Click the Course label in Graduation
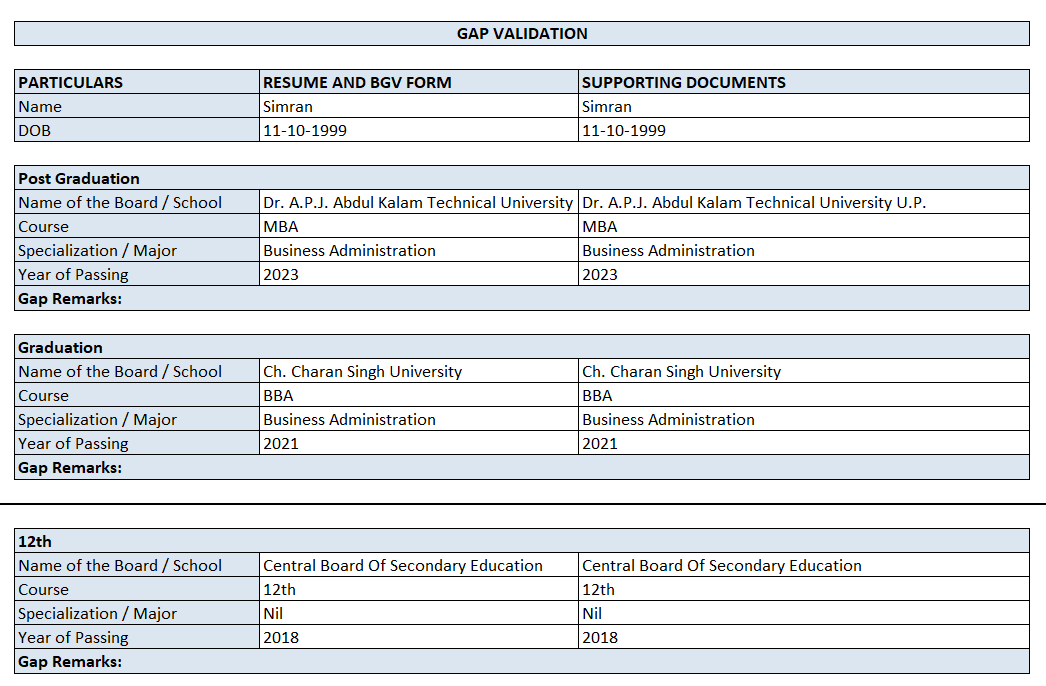1046x686 pixels. click(137, 395)
